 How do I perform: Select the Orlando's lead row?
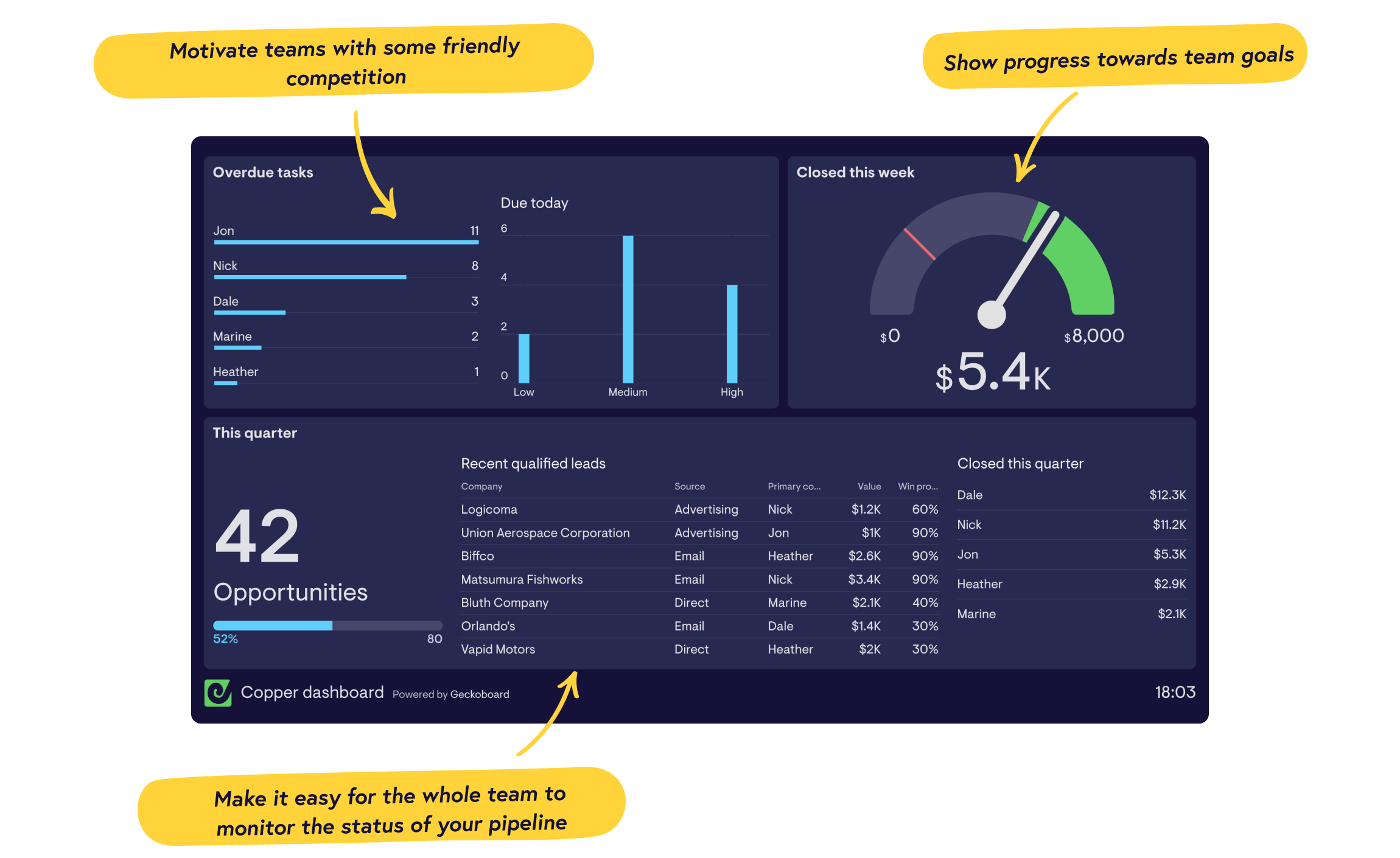699,626
